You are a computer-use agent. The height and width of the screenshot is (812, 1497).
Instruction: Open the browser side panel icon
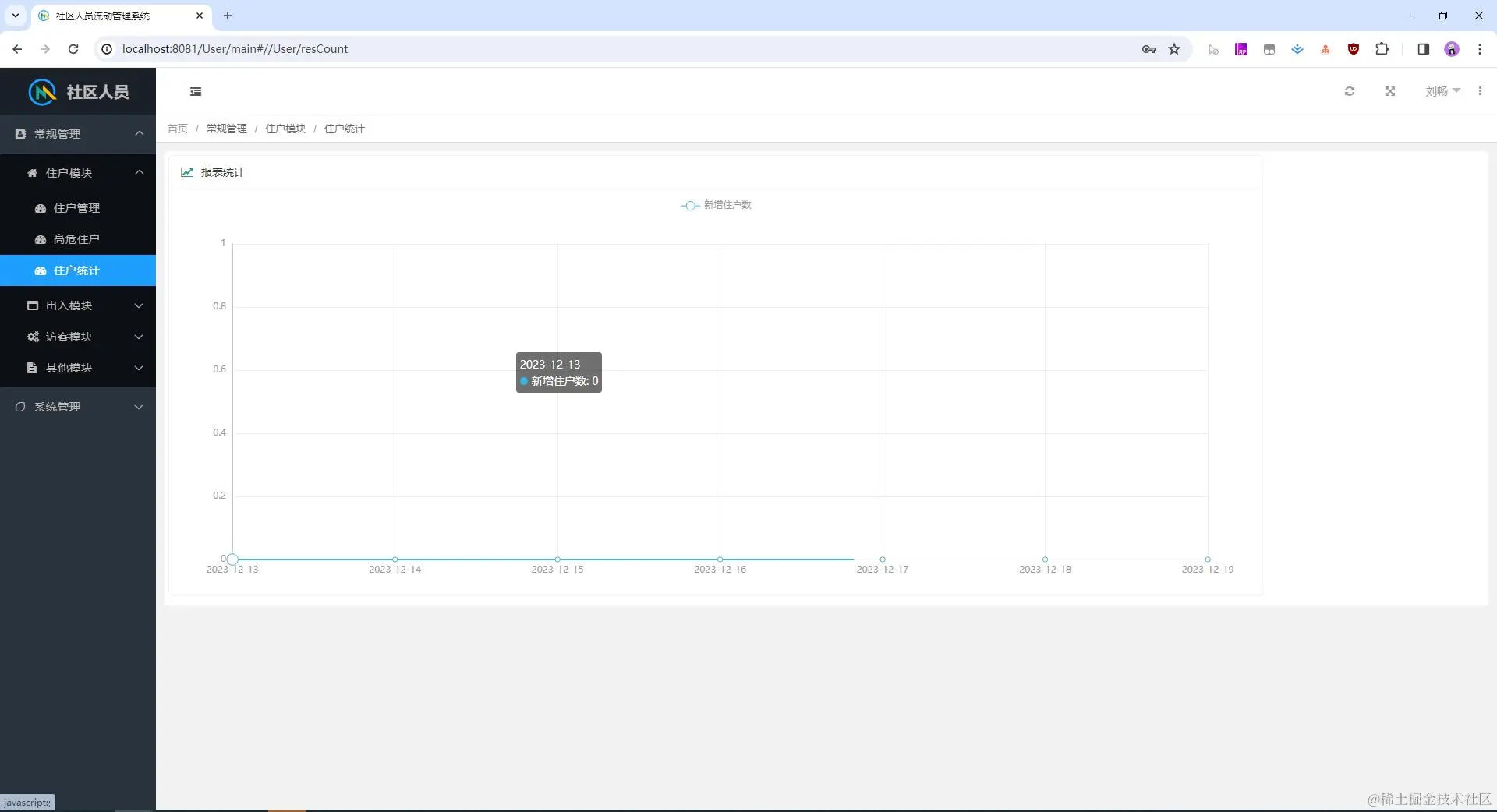pyautogui.click(x=1423, y=49)
